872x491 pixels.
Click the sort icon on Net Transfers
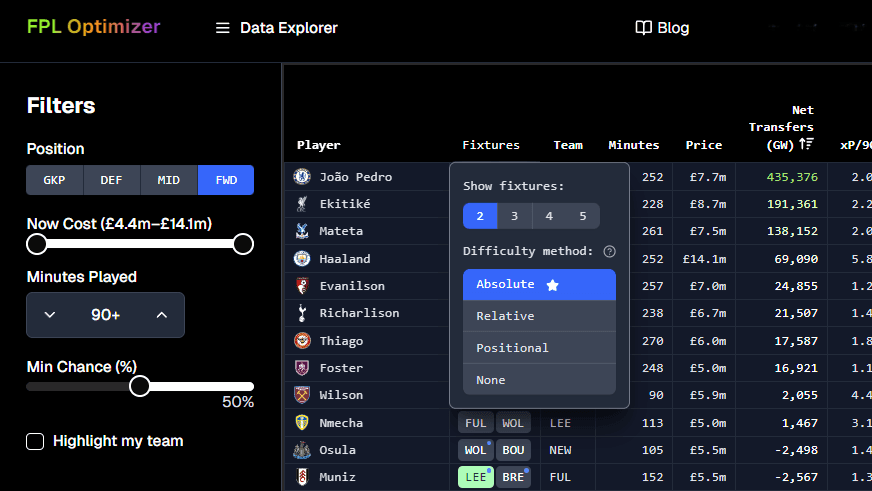(x=806, y=145)
